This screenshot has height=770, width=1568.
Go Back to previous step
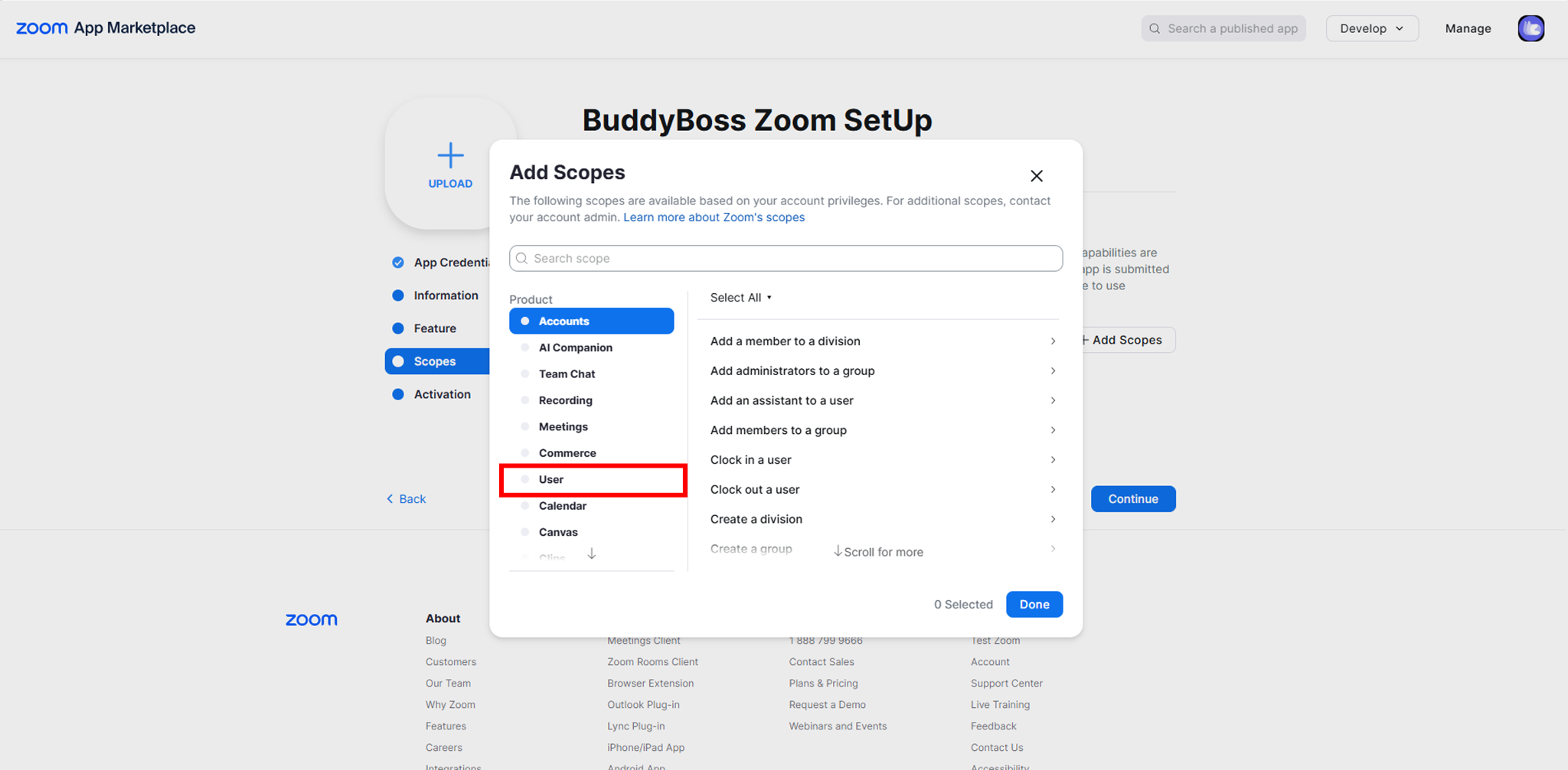coord(406,499)
